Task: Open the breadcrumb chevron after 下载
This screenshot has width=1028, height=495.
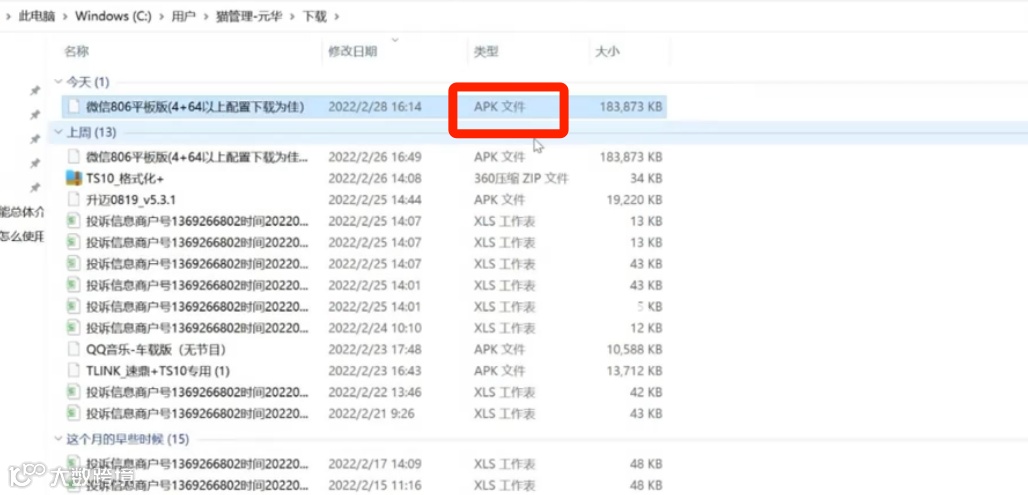Action: point(337,16)
